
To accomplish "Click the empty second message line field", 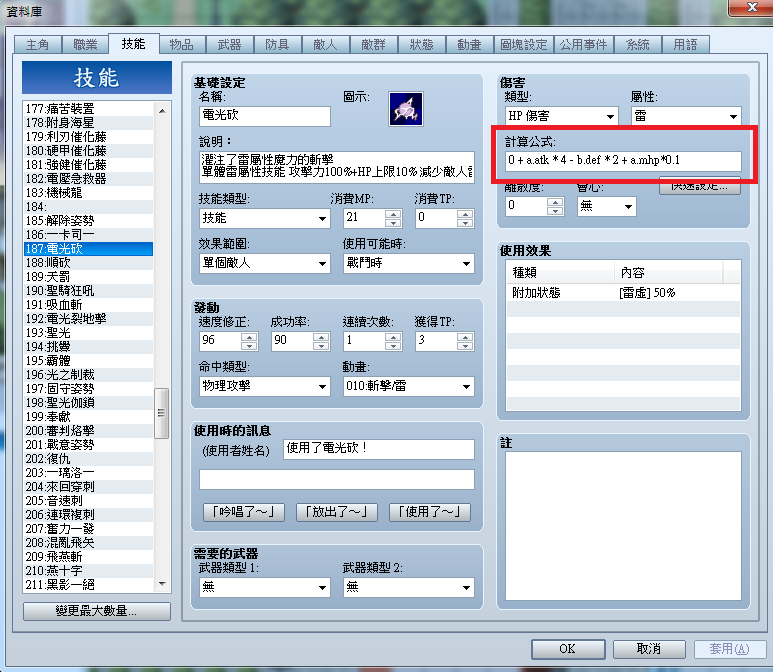I will pos(337,479).
